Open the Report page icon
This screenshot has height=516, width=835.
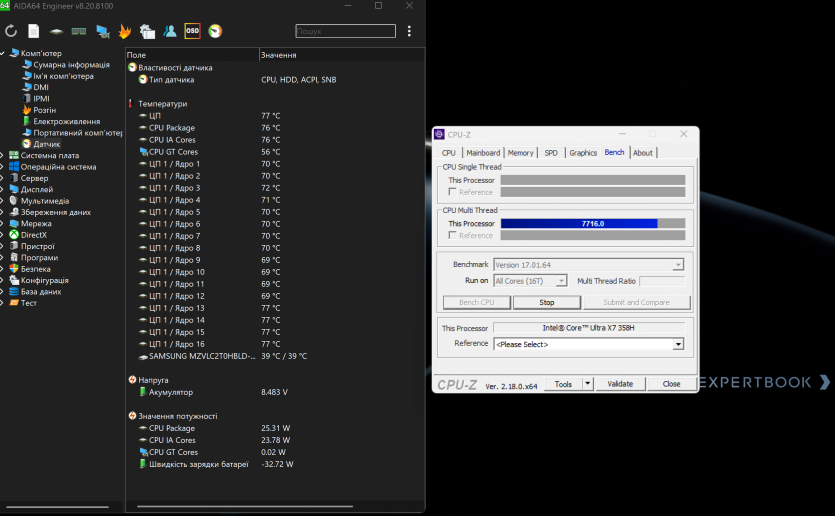(34, 31)
